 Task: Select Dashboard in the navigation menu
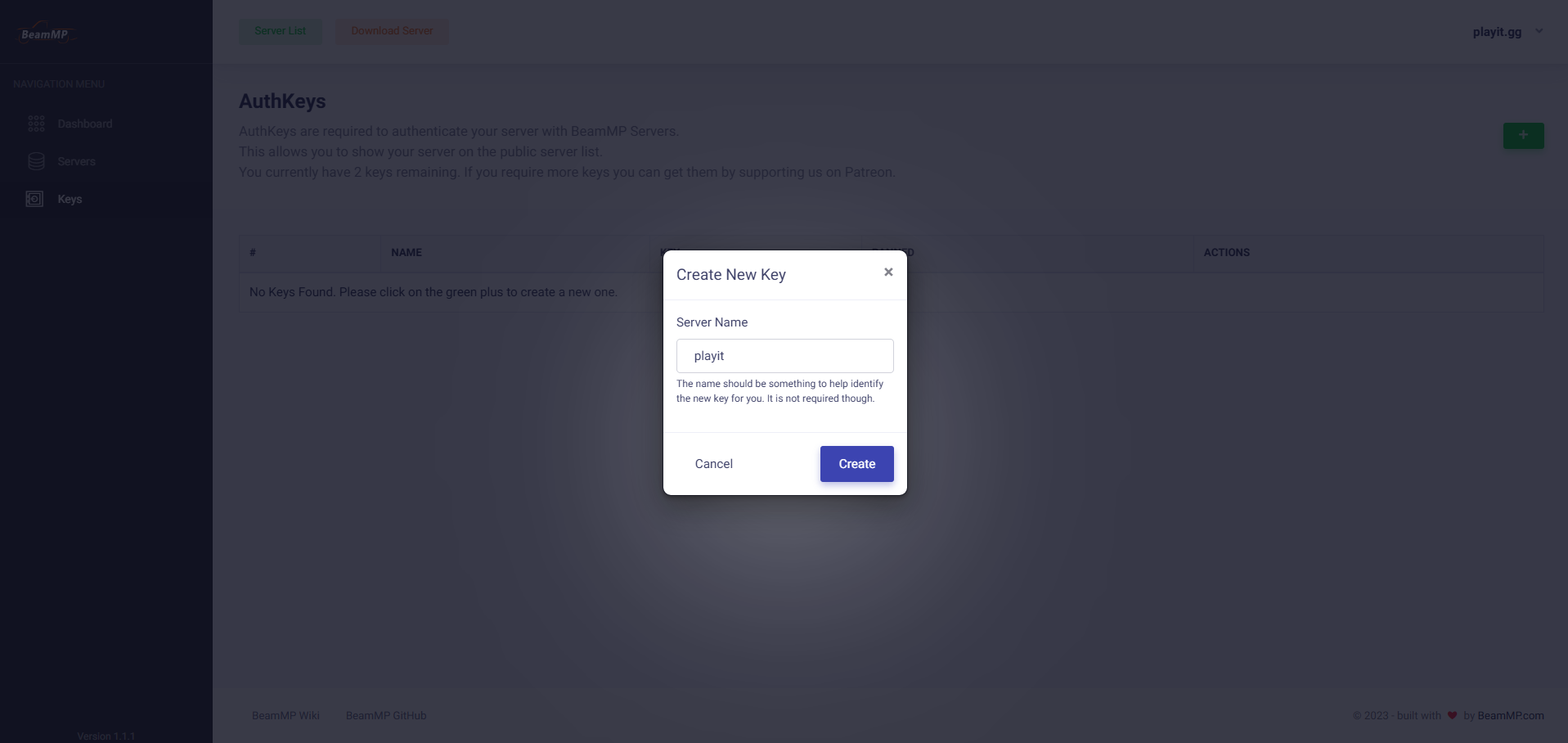pos(84,124)
